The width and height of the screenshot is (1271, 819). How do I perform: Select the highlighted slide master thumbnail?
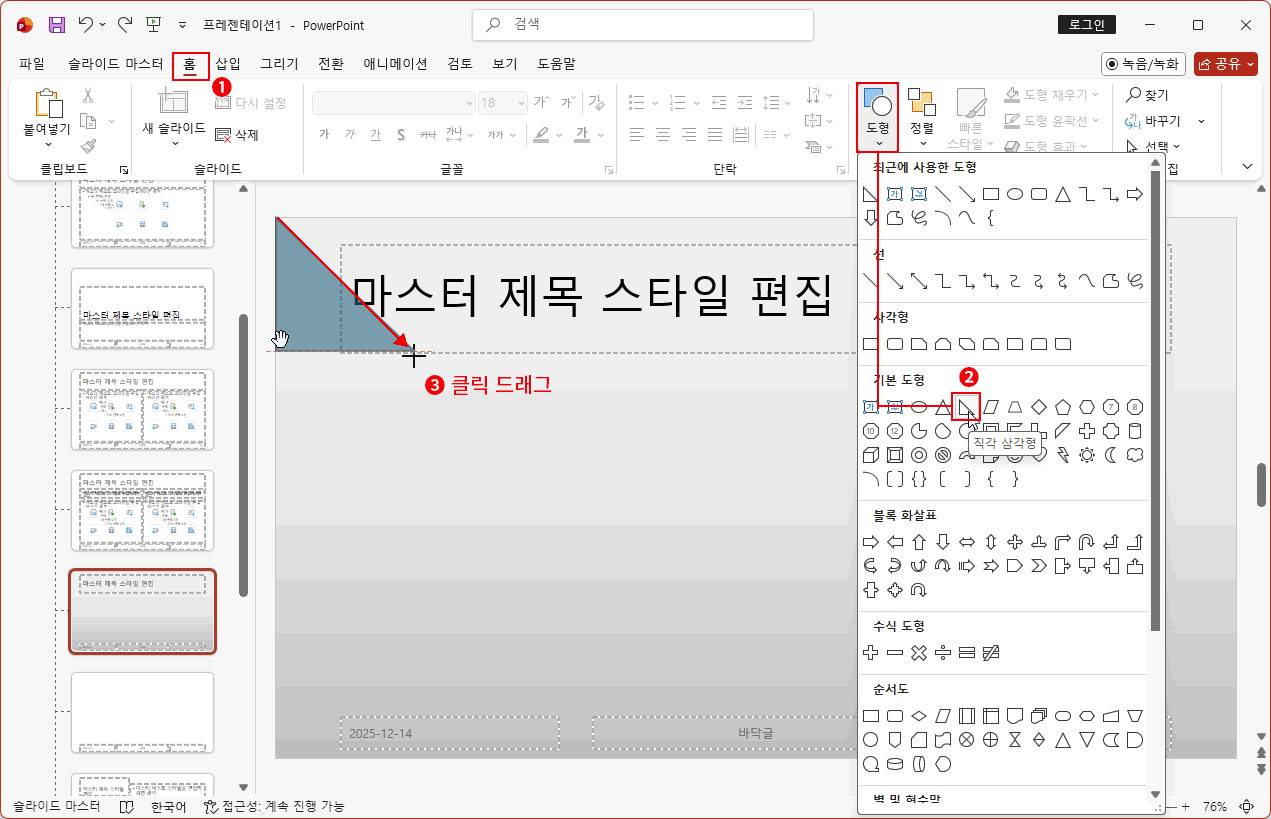pos(142,612)
